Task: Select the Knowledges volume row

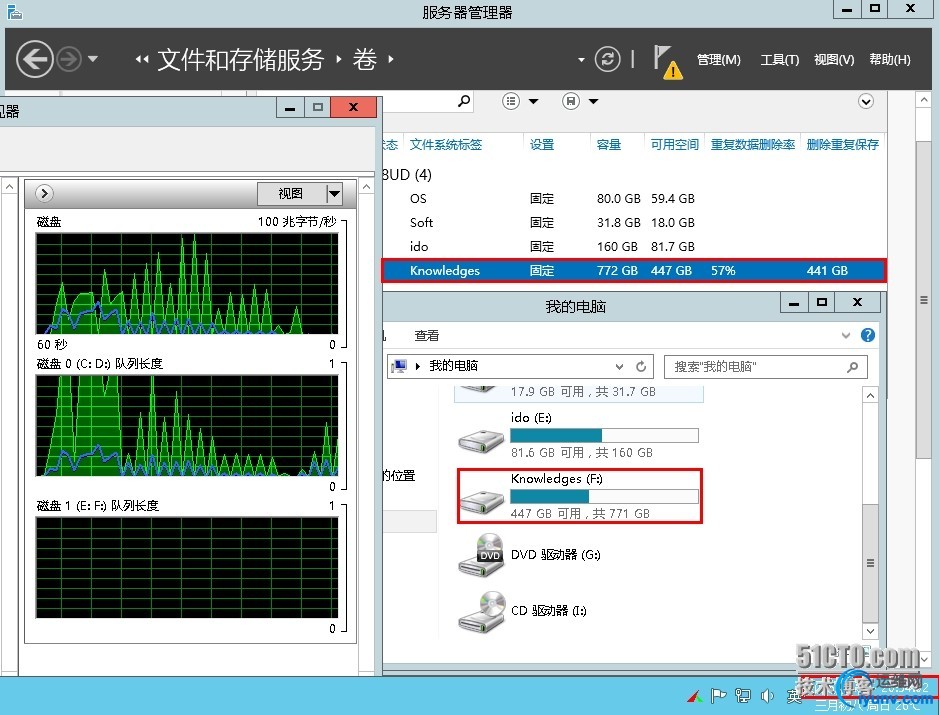Action: click(x=634, y=271)
